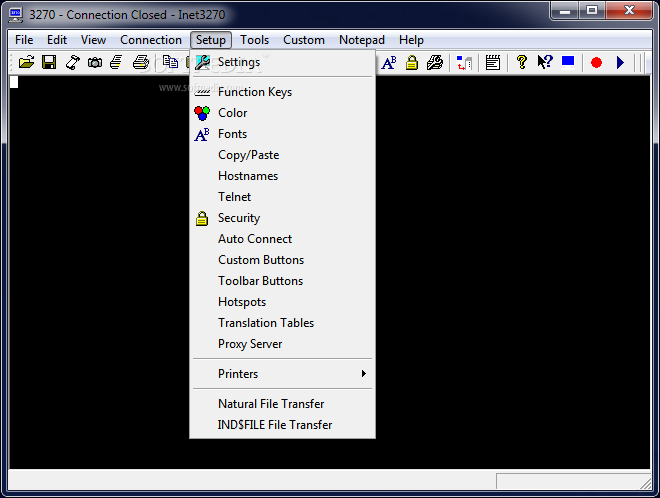Click the blue play macro button
Viewport: 660px width, 498px height.
point(620,63)
